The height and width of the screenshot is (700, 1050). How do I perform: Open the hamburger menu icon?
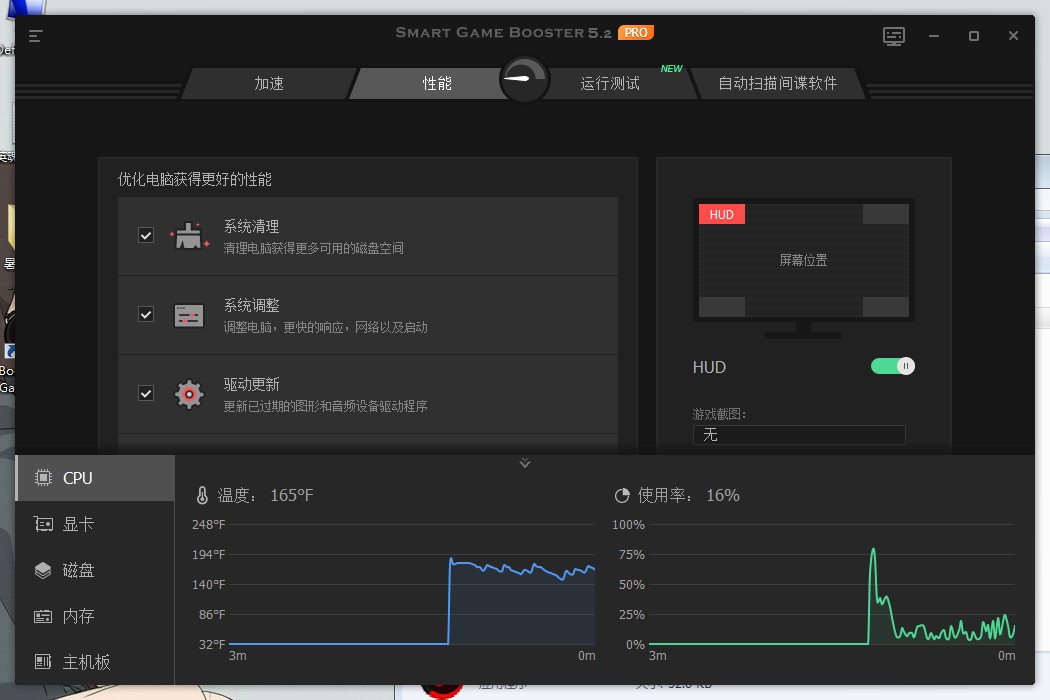coord(35,36)
